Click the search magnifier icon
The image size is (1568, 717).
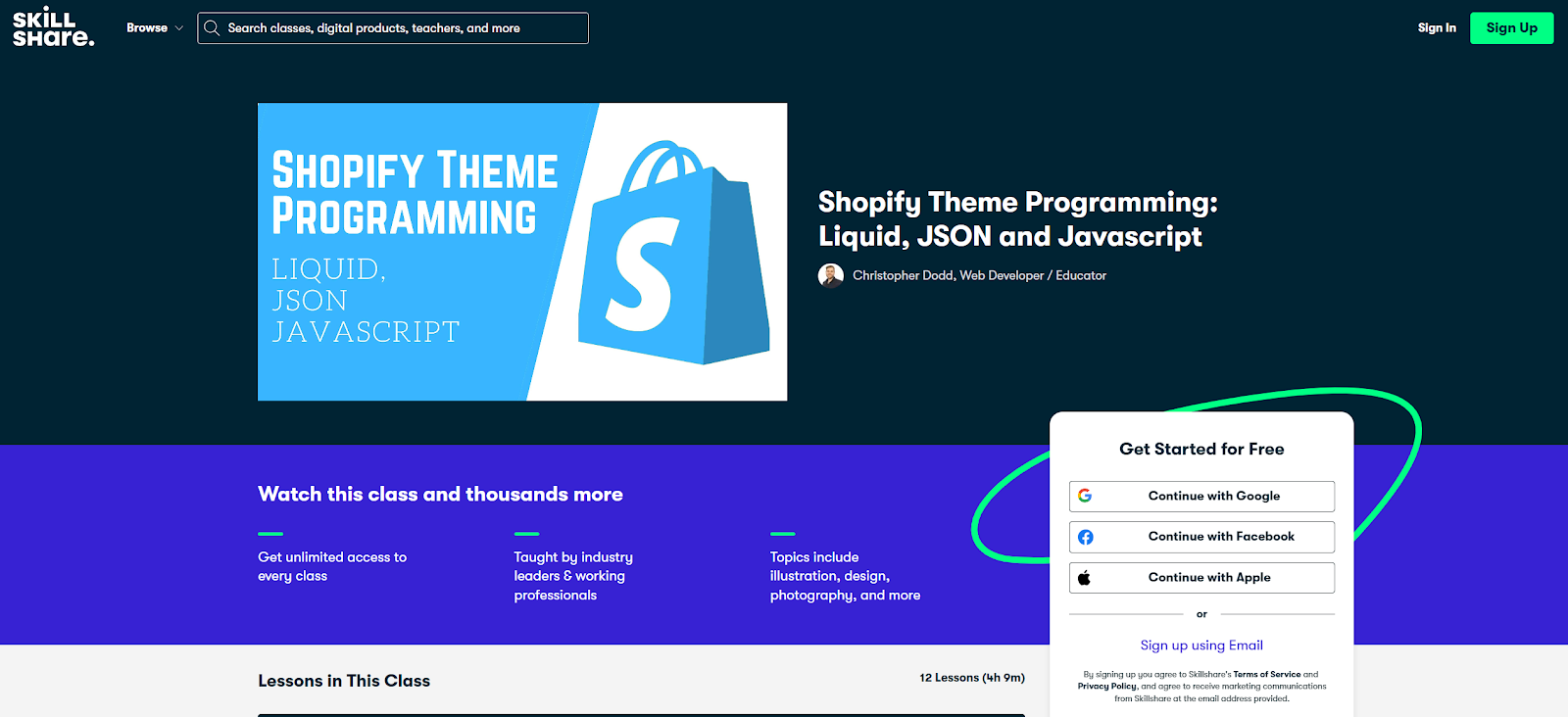[x=212, y=28]
